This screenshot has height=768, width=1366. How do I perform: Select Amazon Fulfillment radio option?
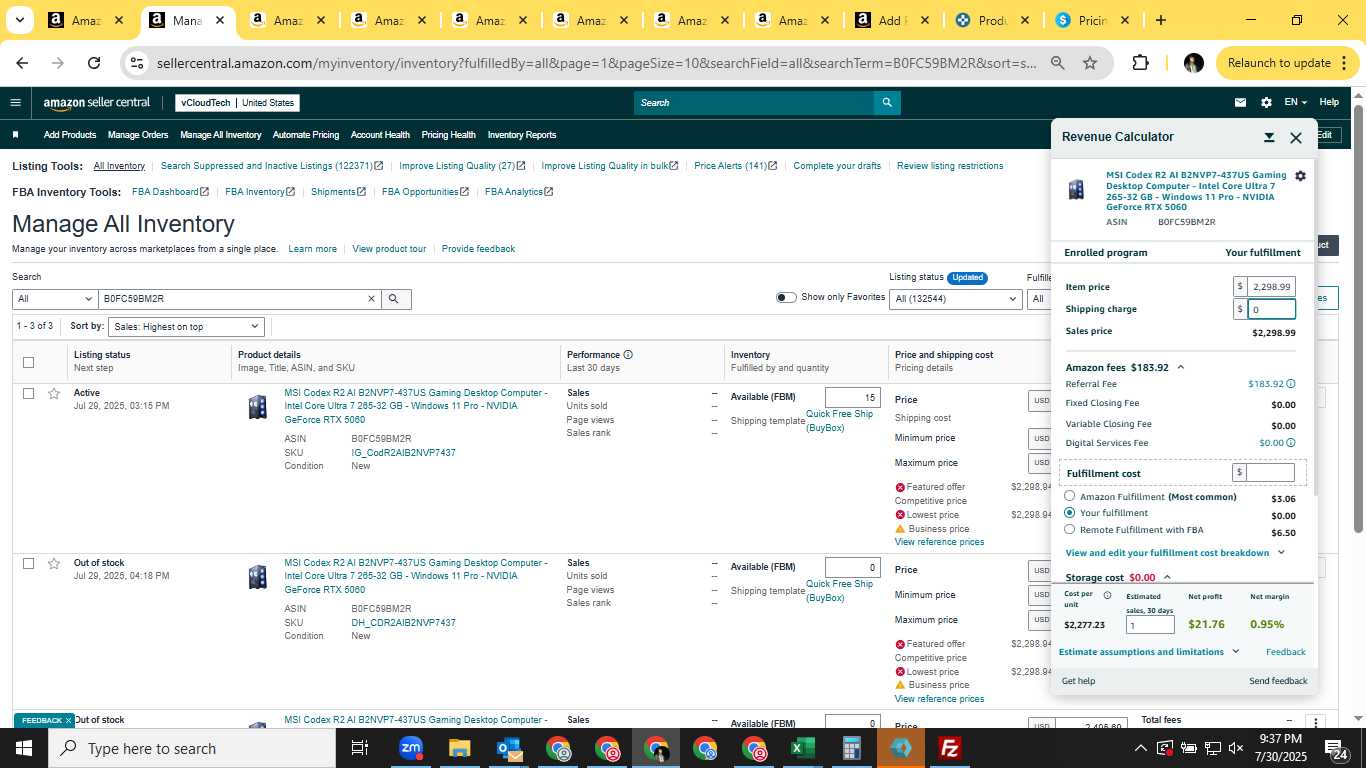tap(1070, 496)
